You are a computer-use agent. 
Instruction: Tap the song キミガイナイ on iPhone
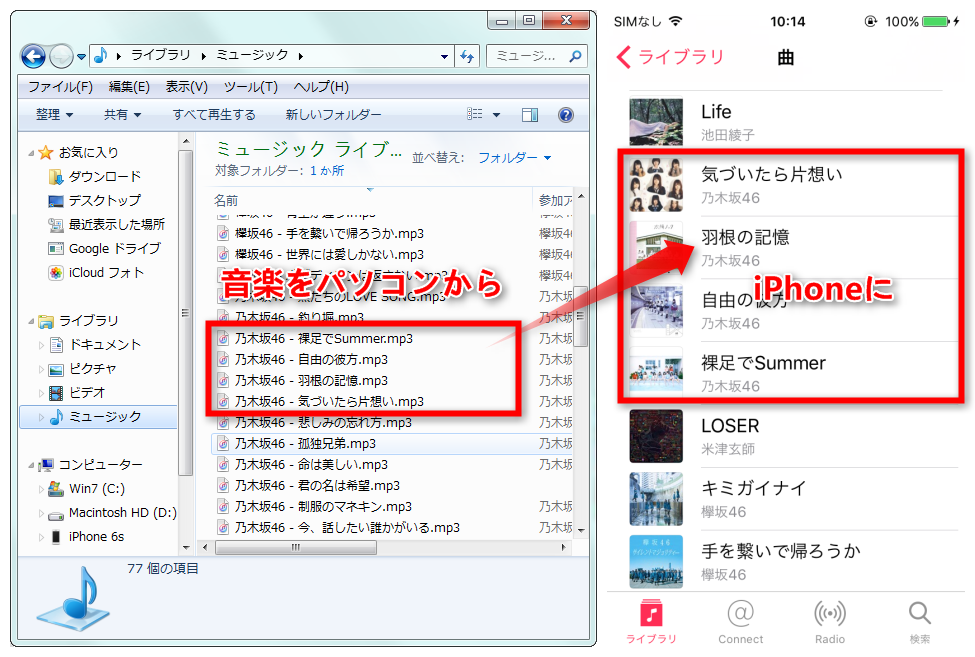[753, 489]
